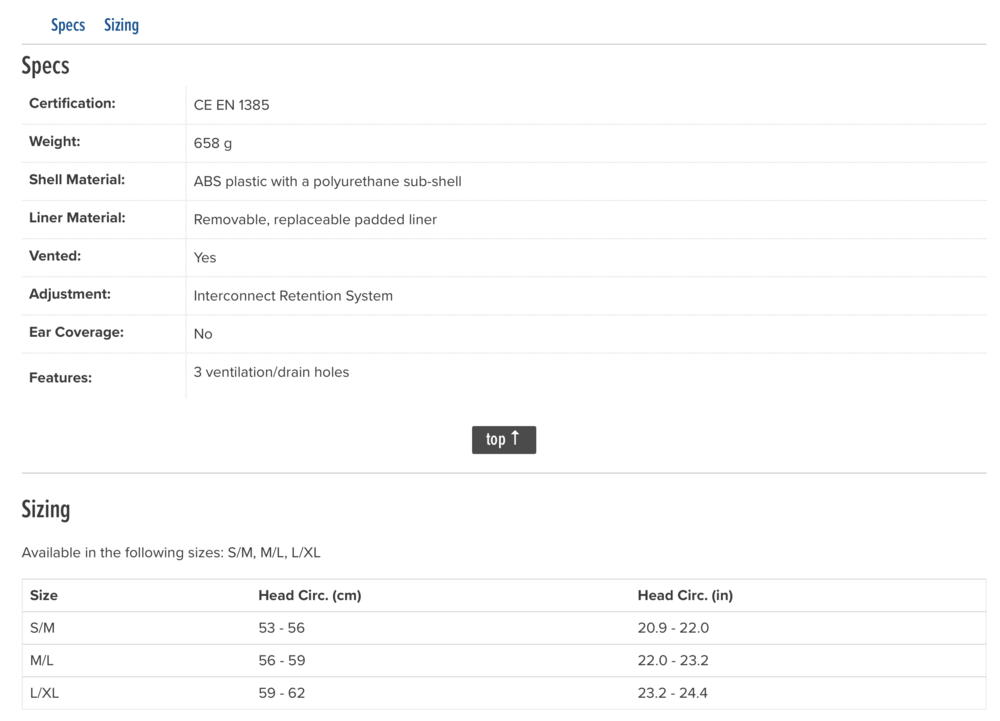Click the 3 ventilation/drain holes feature

(x=272, y=372)
